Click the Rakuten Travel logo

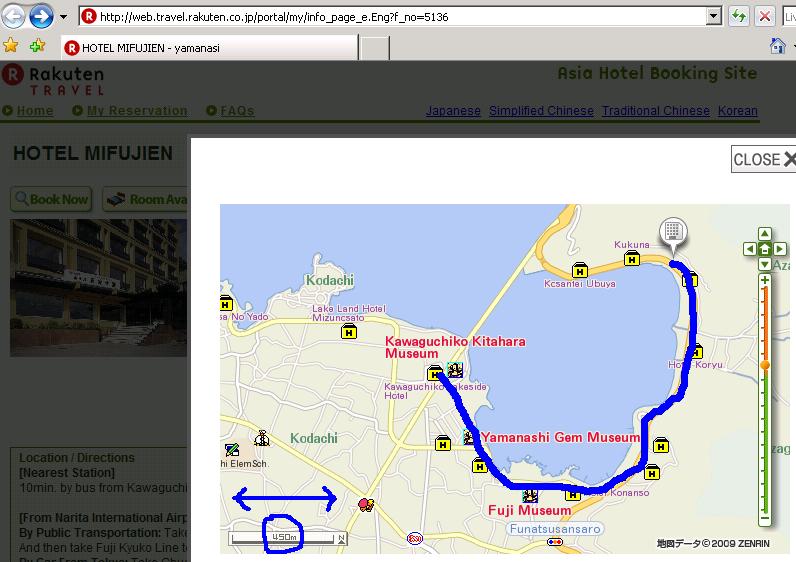coord(53,80)
